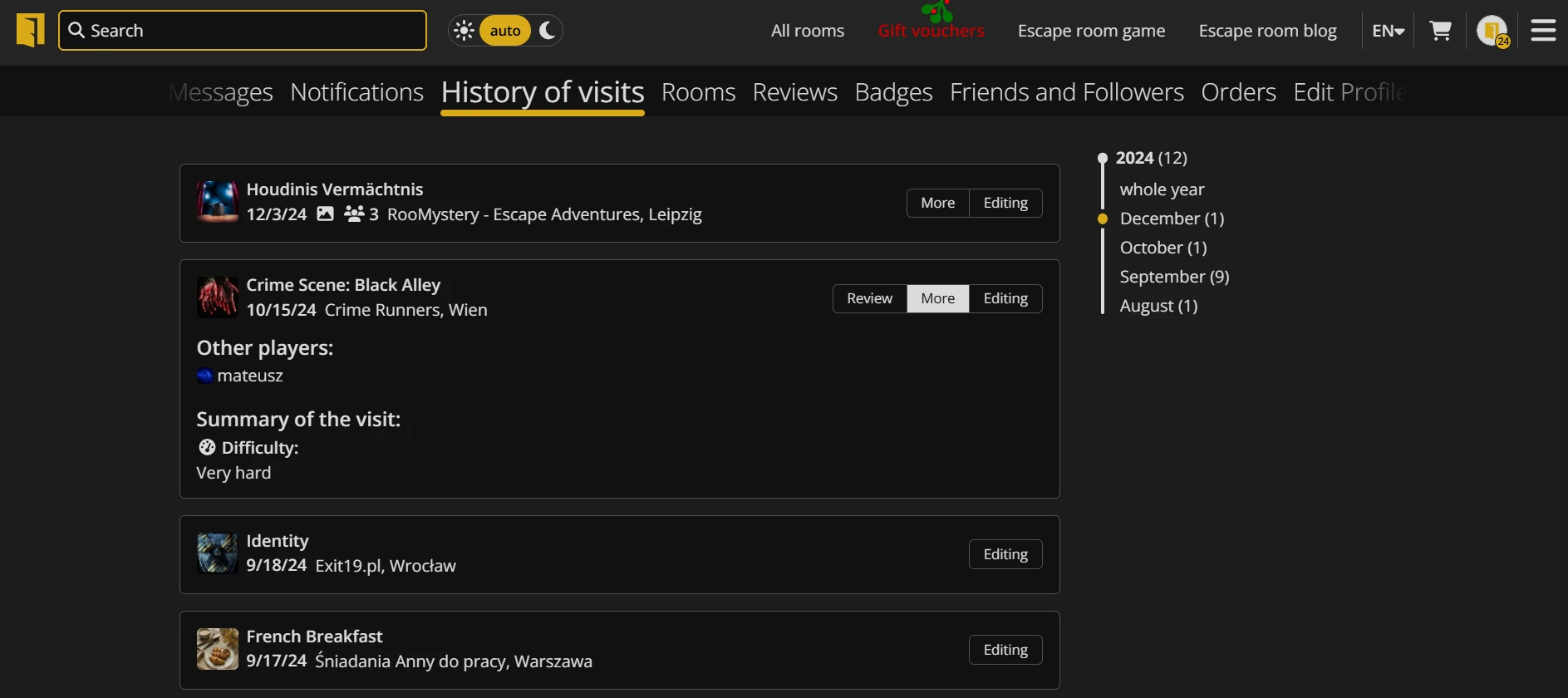Jump to September (9) in timeline
The height and width of the screenshot is (698, 1568).
coord(1174,277)
